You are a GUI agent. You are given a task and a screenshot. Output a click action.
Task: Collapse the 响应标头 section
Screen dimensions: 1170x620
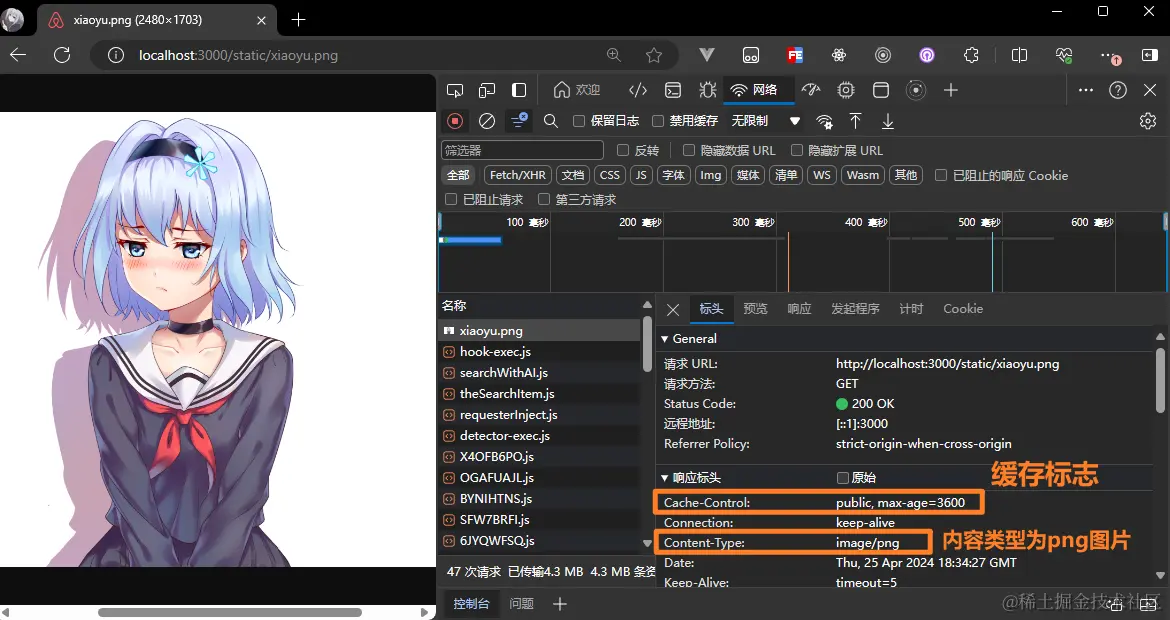(x=664, y=477)
